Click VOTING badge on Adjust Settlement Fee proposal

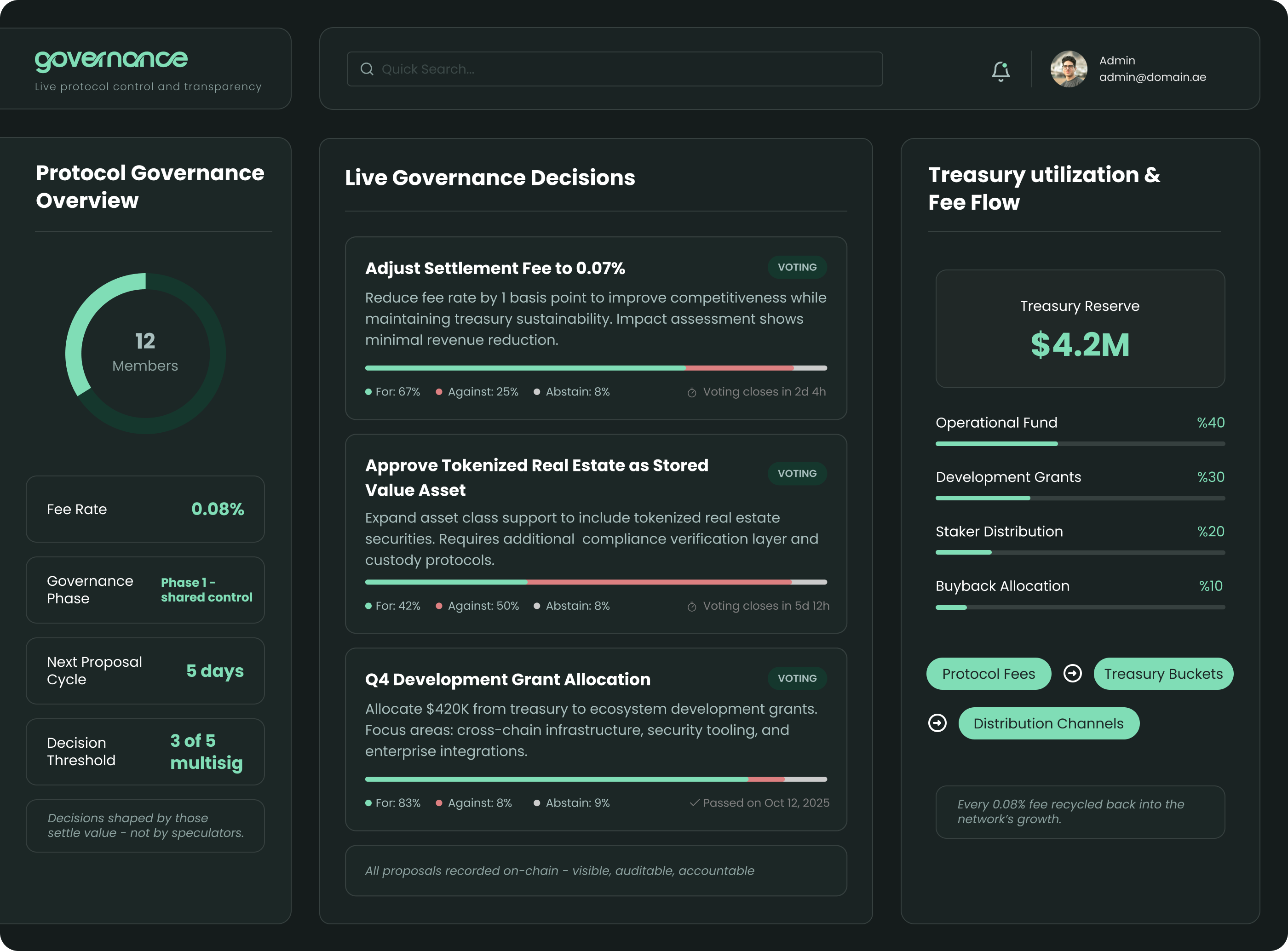pos(797,267)
